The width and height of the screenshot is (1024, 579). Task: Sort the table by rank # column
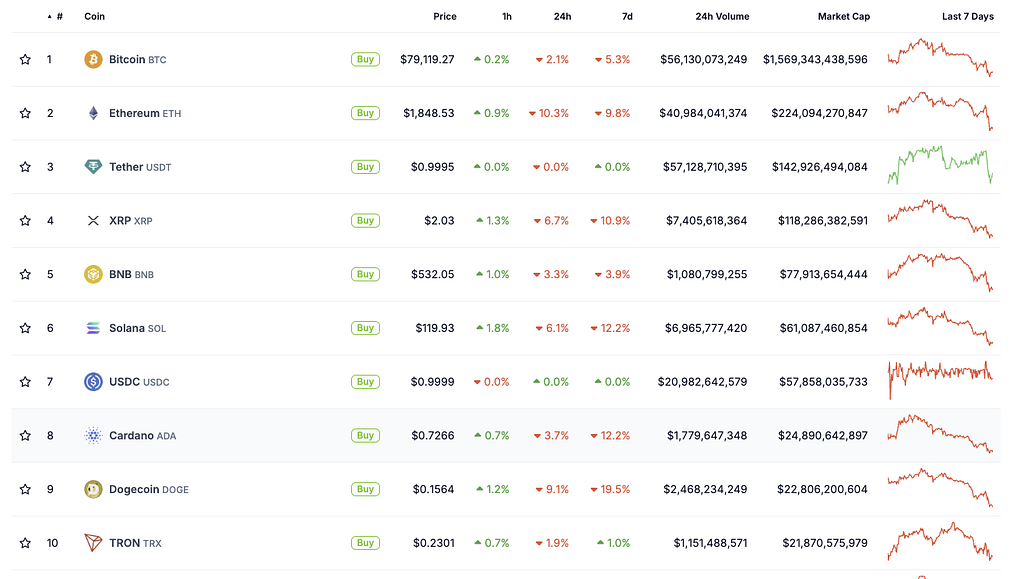[59, 17]
